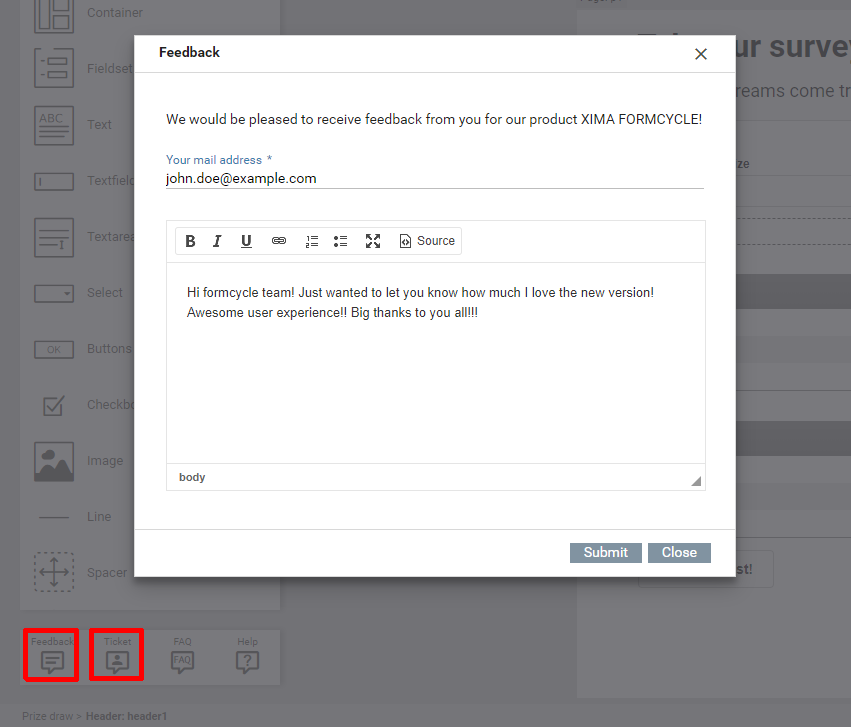Click into the mail address field
Screen dimensions: 851x727
point(434,179)
